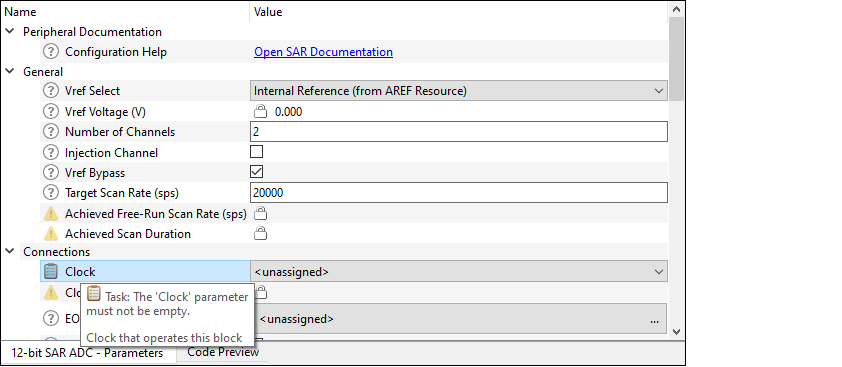Open the Clock unassigned dropdown
Screen dimensions: 842x367
click(459, 271)
